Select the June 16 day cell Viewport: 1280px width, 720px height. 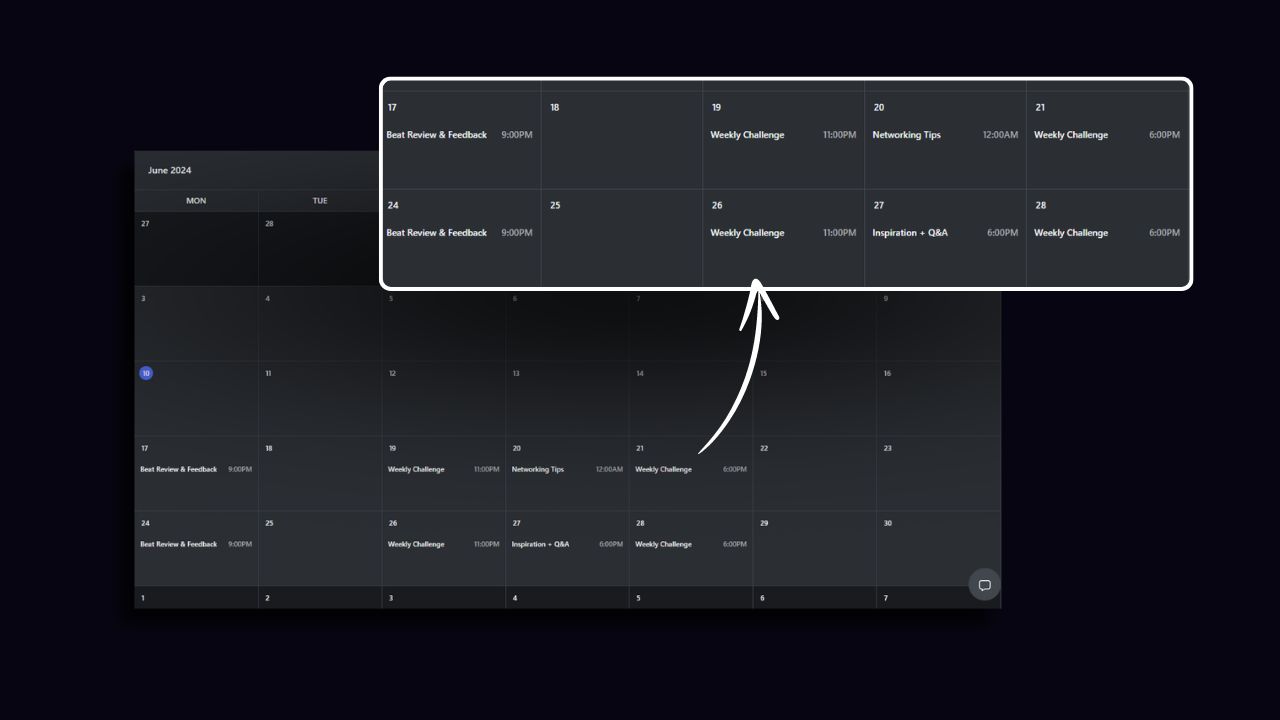click(x=937, y=398)
